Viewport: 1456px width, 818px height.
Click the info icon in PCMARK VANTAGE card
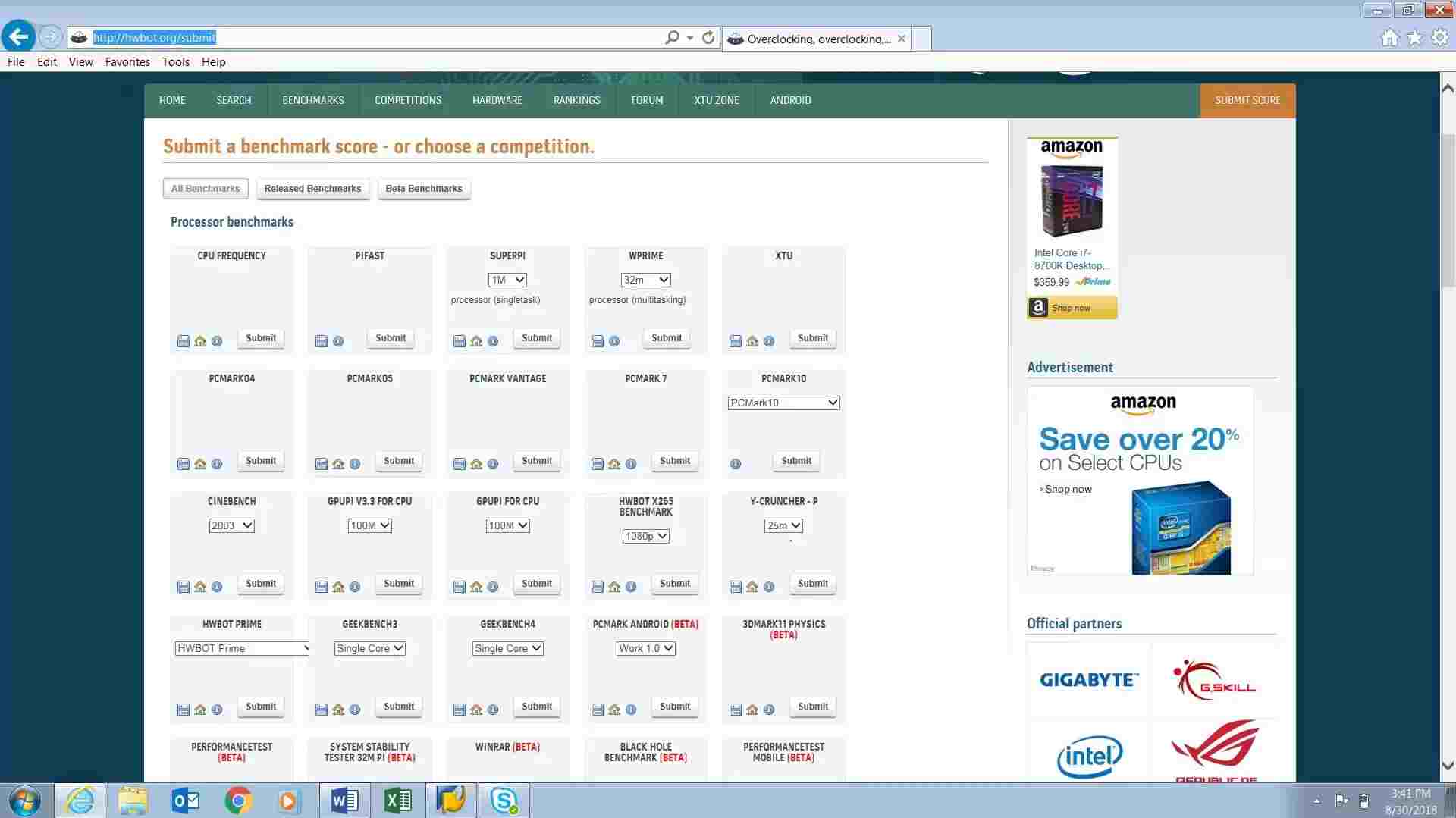493,464
